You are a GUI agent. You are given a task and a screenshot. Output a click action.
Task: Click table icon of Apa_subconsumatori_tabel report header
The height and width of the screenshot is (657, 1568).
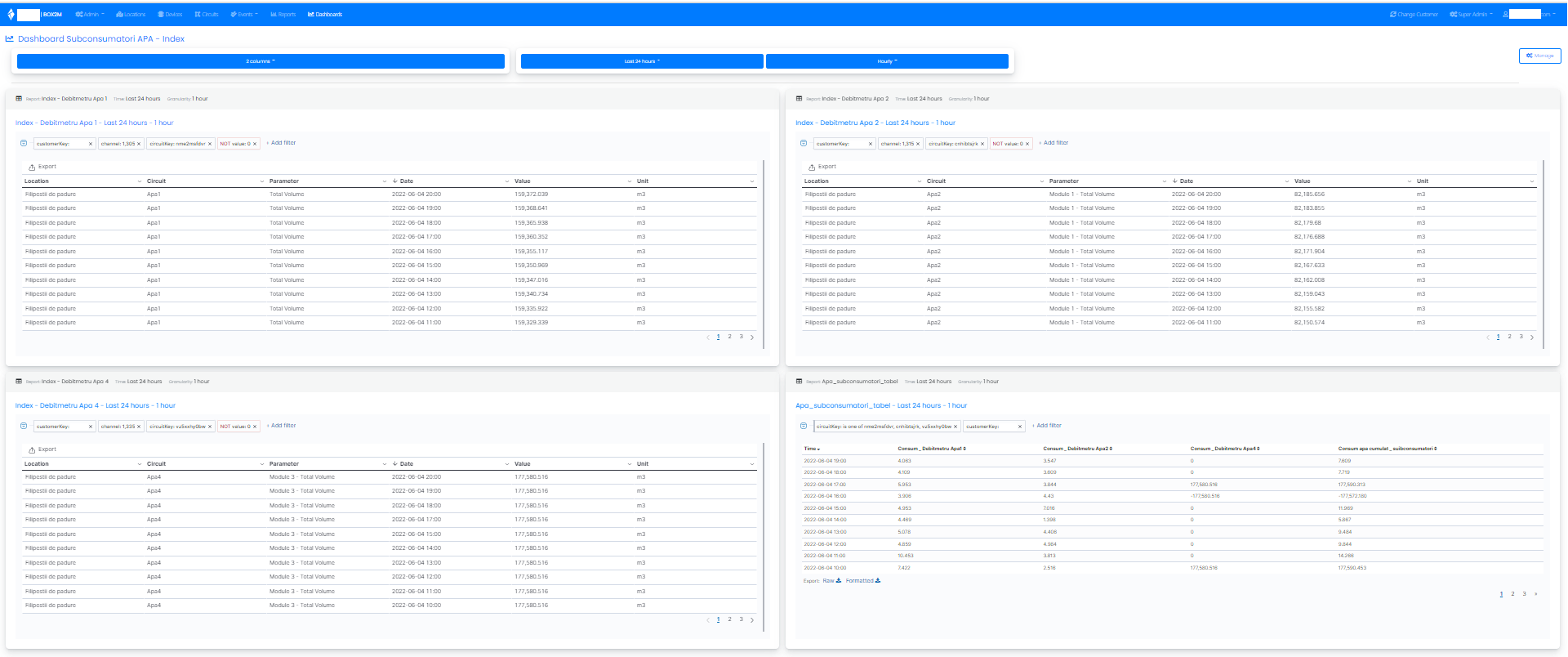point(799,382)
